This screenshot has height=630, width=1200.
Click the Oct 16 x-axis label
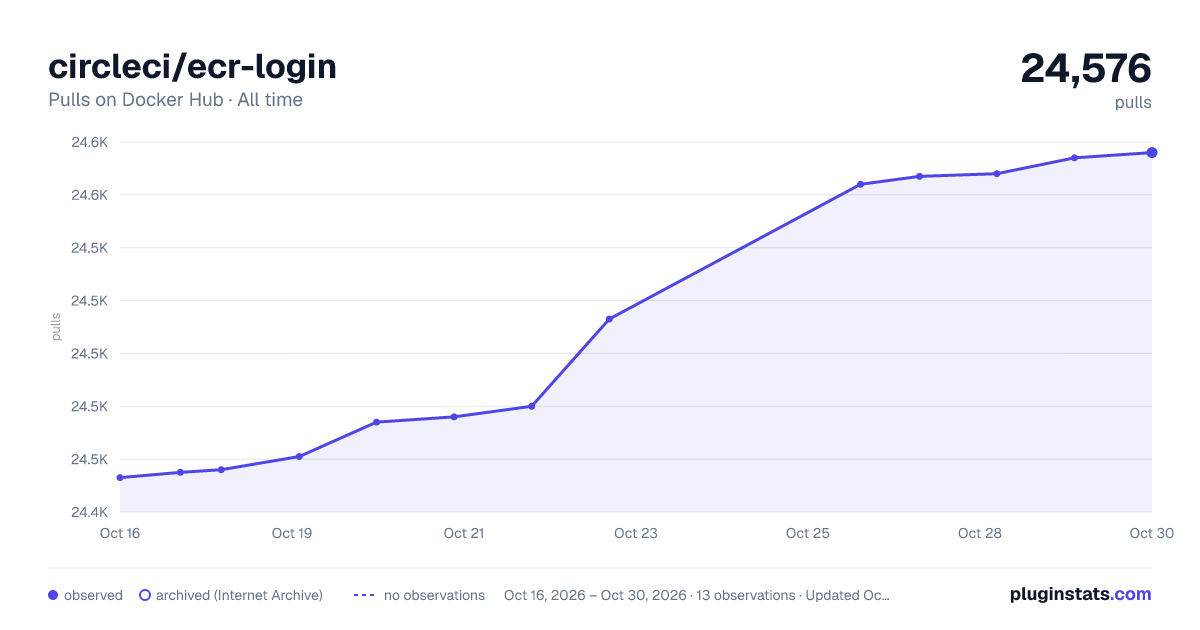tap(120, 533)
